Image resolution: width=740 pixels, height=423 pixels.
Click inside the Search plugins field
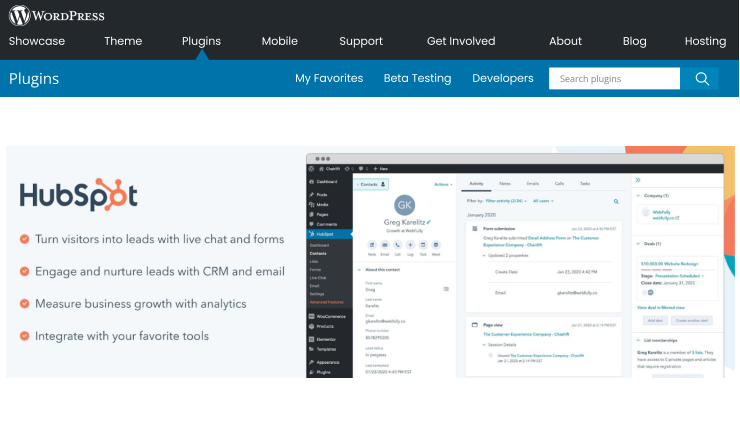[x=614, y=78]
